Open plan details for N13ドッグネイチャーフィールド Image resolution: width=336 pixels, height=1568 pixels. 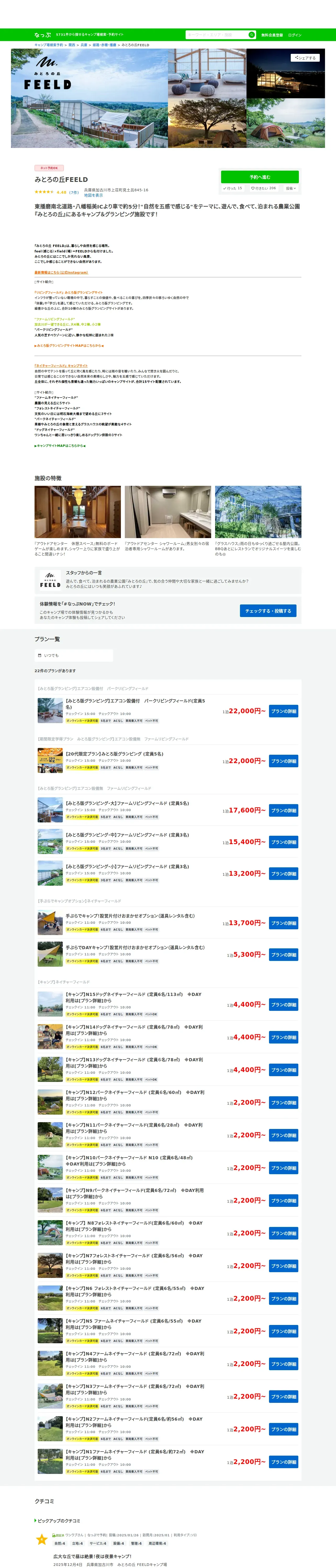(284, 1070)
